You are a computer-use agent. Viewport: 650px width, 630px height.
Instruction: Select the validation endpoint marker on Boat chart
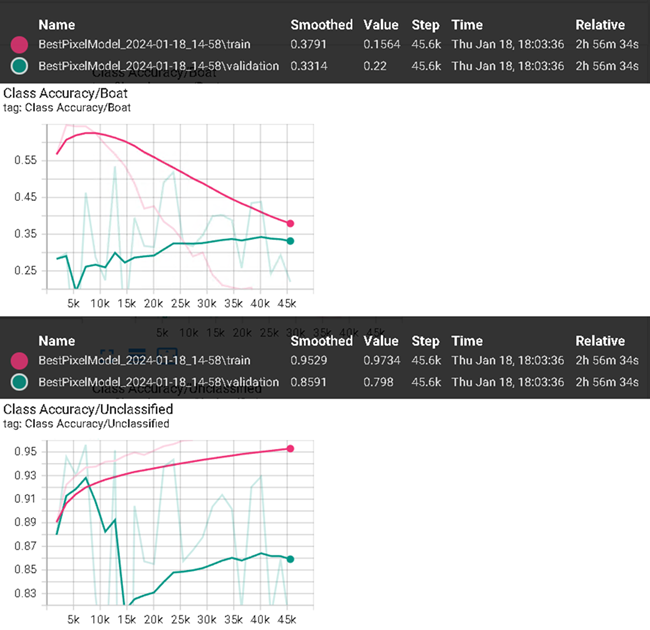pos(290,241)
